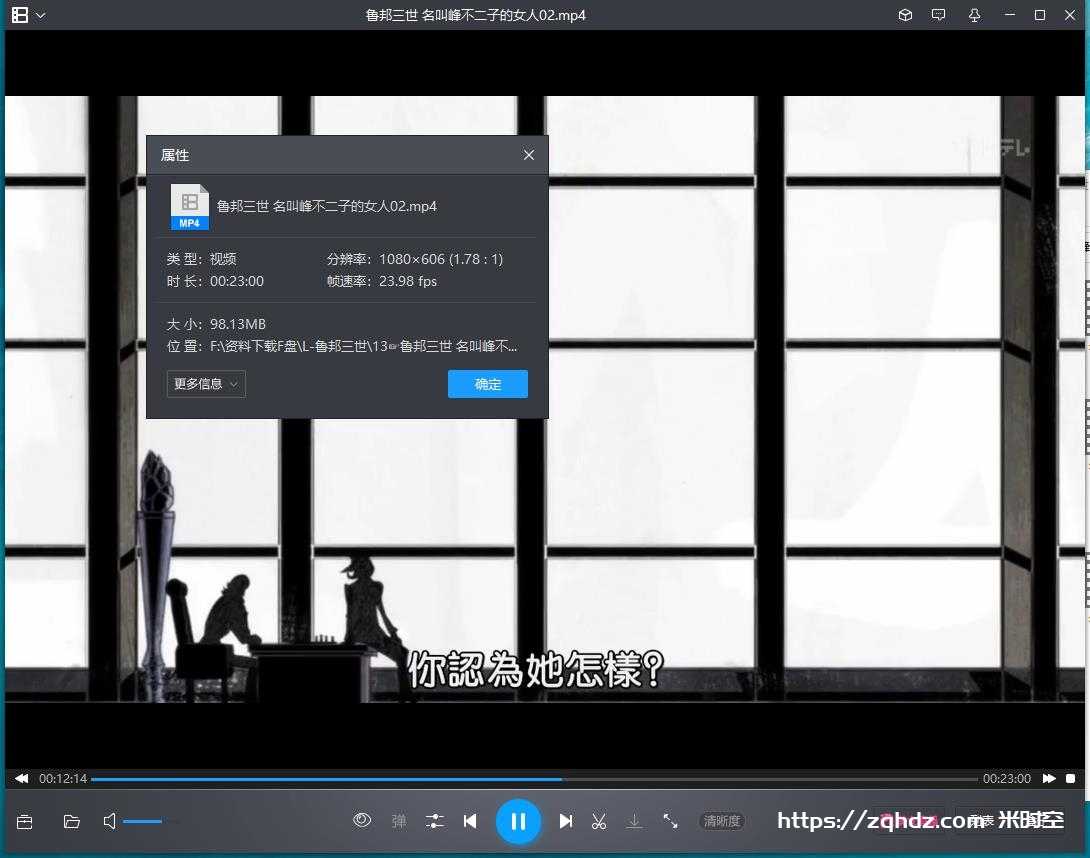
Task: Open the scissors clip tool
Action: pos(599,821)
